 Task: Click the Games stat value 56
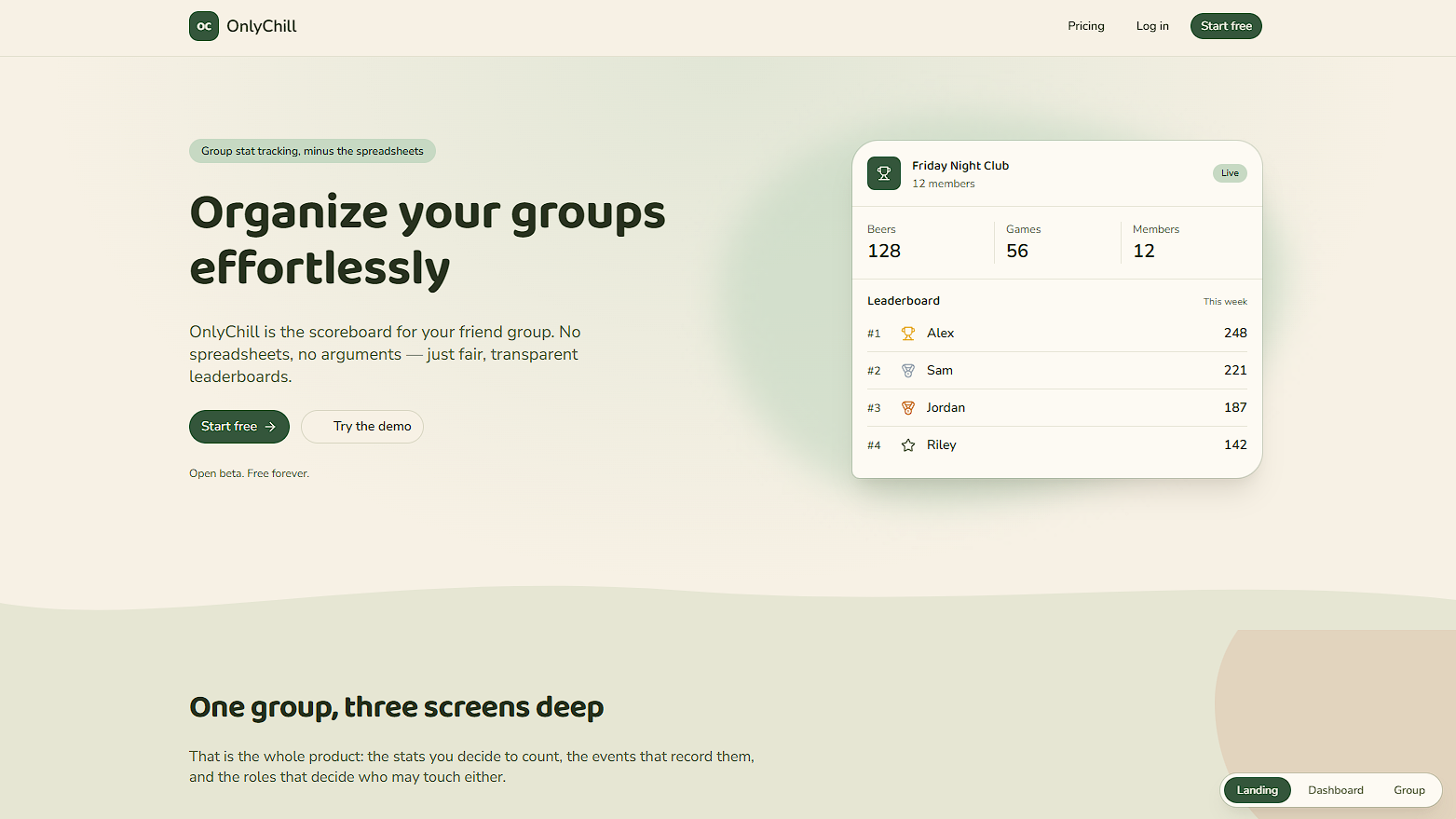click(x=1017, y=251)
